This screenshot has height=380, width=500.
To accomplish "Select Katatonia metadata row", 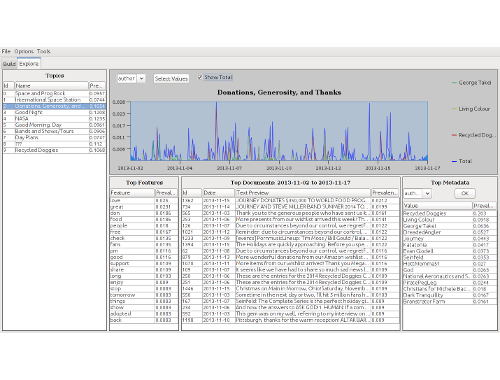I will pos(450,245).
